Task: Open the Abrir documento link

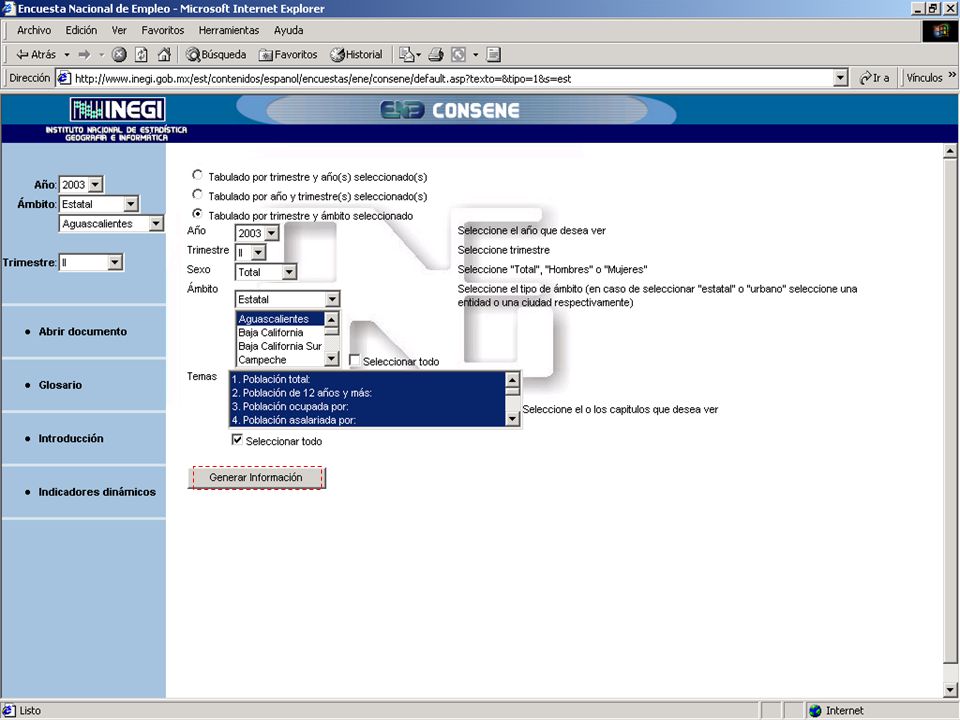Action: (x=83, y=331)
